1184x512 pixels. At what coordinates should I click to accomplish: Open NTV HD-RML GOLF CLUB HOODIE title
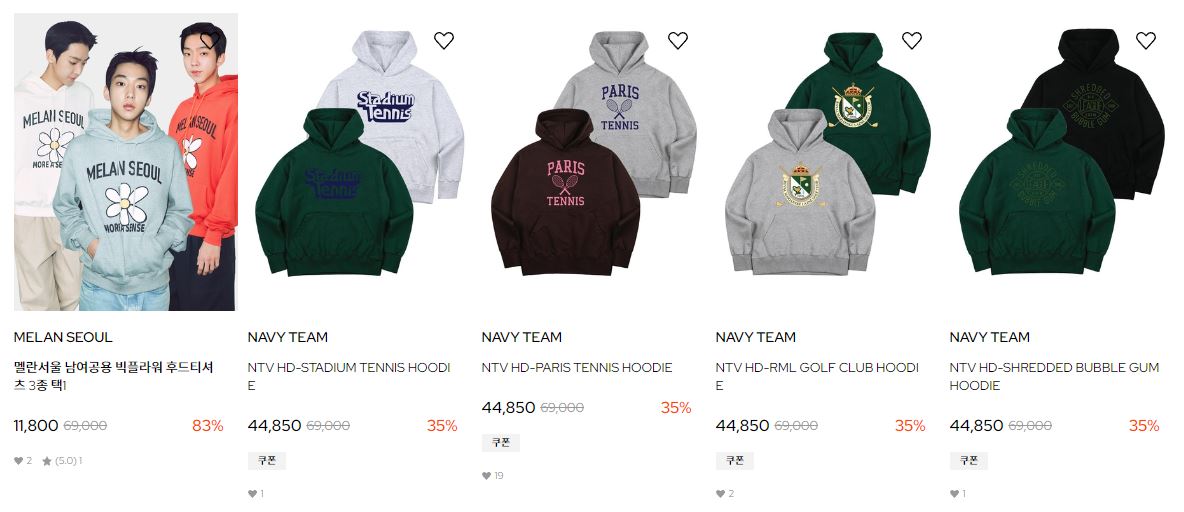click(818, 377)
